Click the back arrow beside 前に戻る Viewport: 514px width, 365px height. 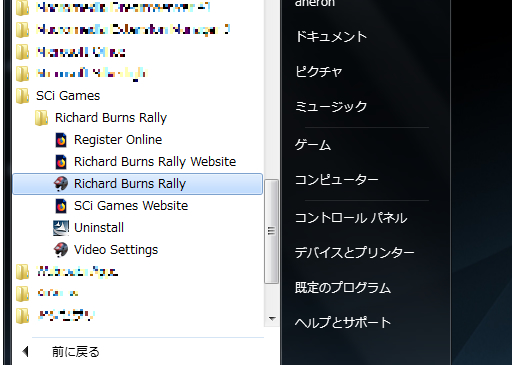click(26, 351)
